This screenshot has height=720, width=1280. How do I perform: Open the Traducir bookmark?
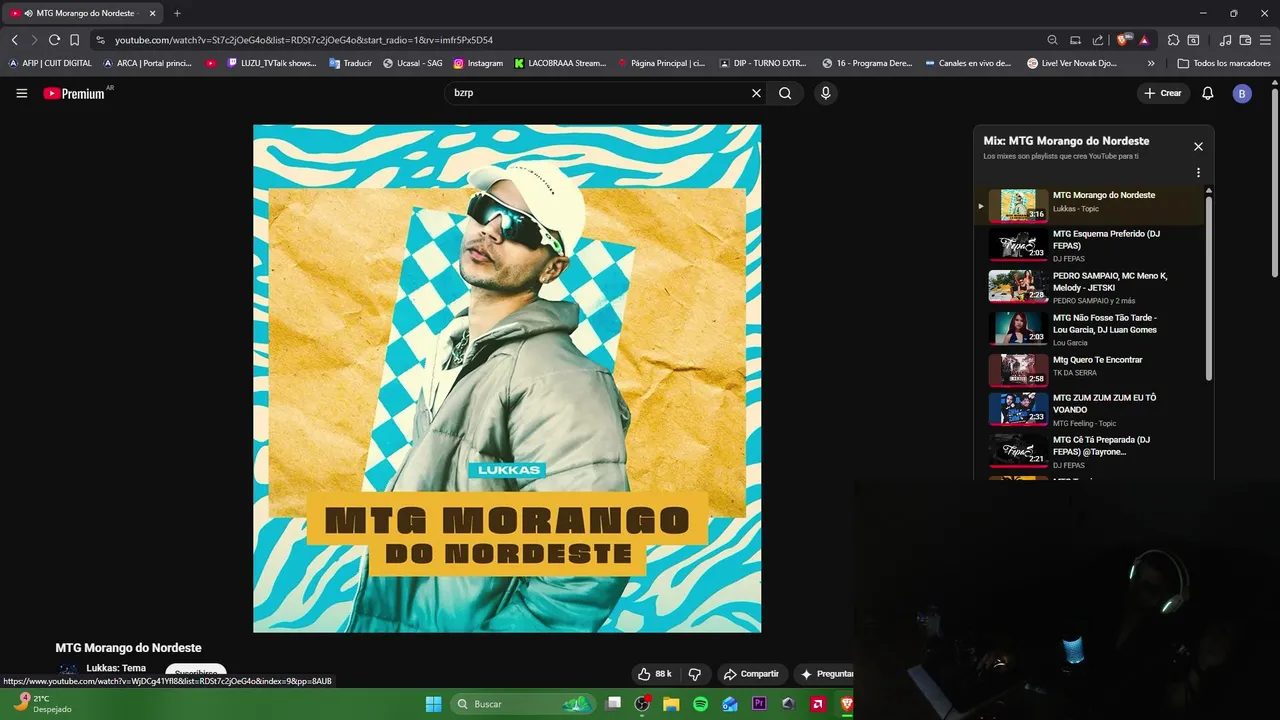click(x=350, y=63)
